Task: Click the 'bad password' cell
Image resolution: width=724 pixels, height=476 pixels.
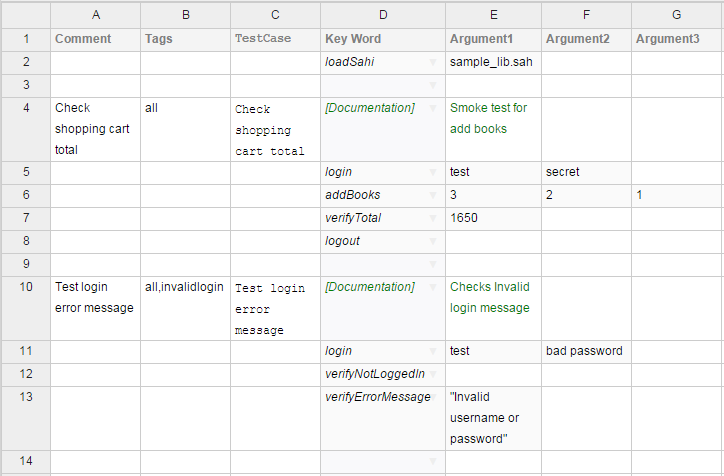Action: (586, 351)
